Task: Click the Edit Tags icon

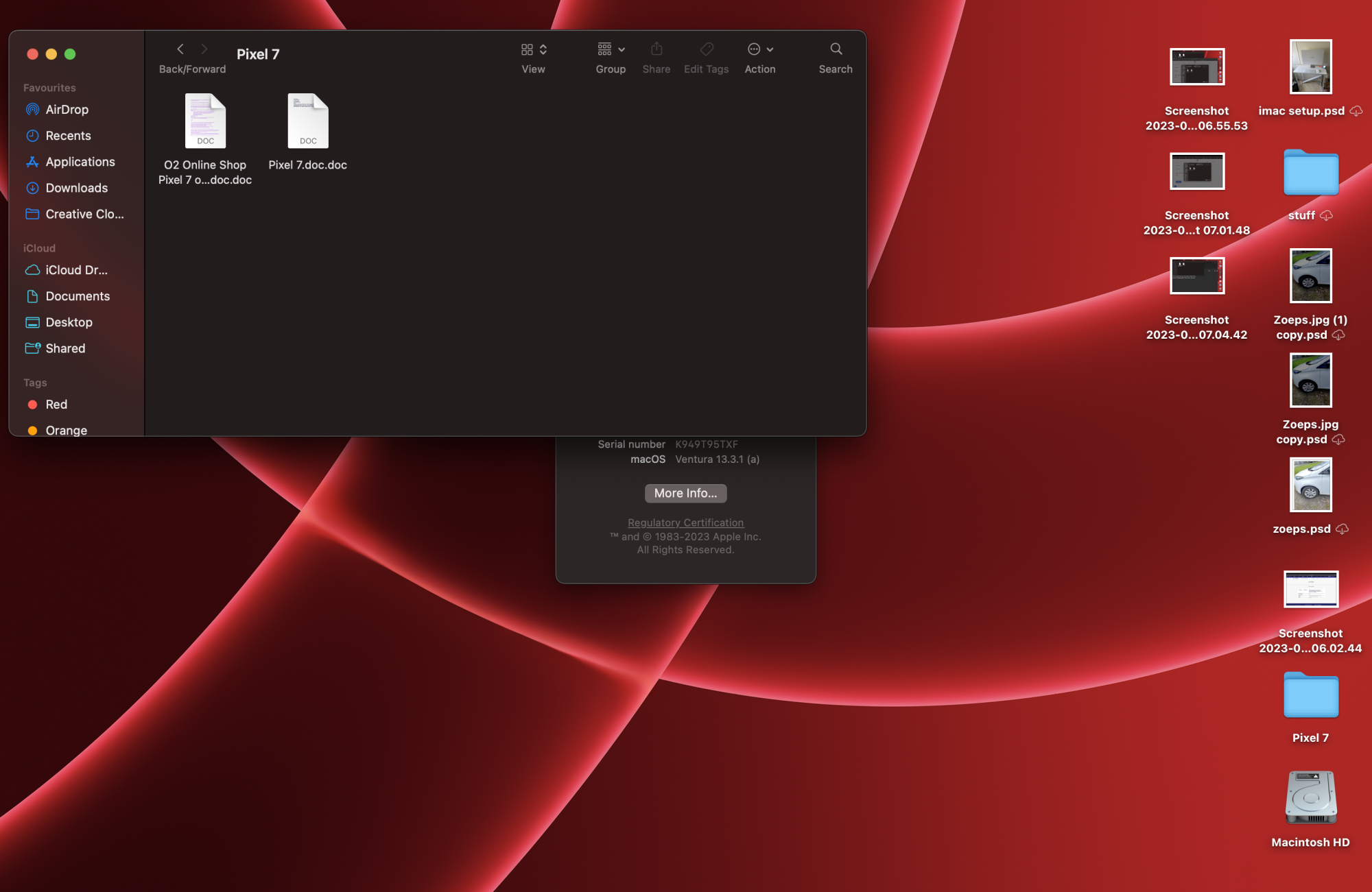Action: [706, 49]
